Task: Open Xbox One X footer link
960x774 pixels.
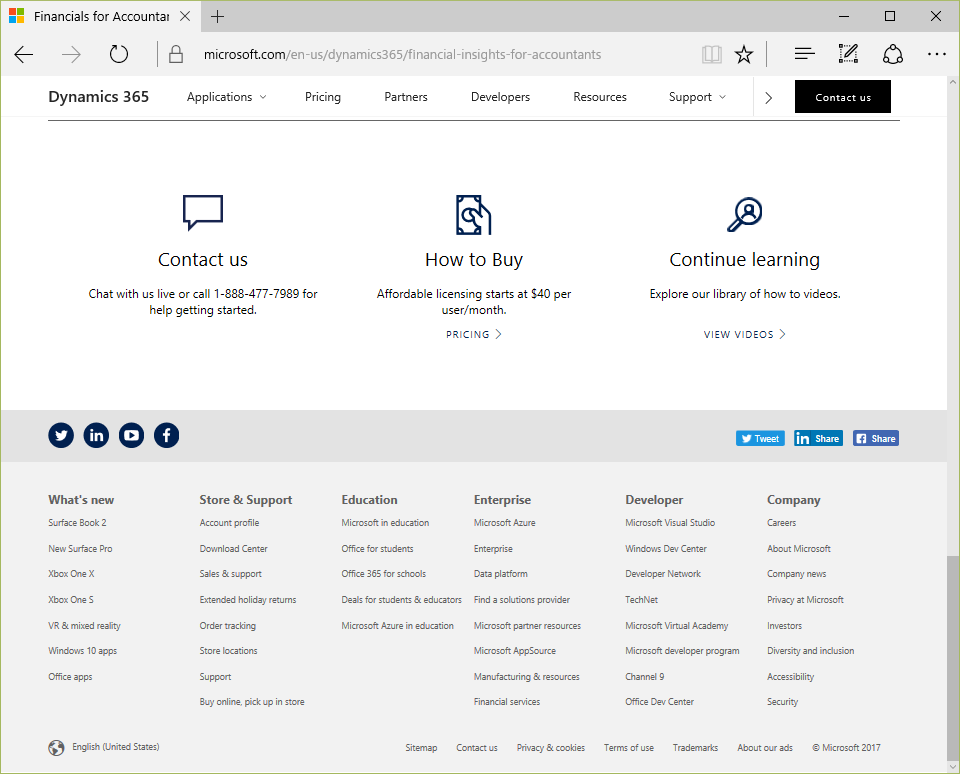Action: [x=72, y=574]
